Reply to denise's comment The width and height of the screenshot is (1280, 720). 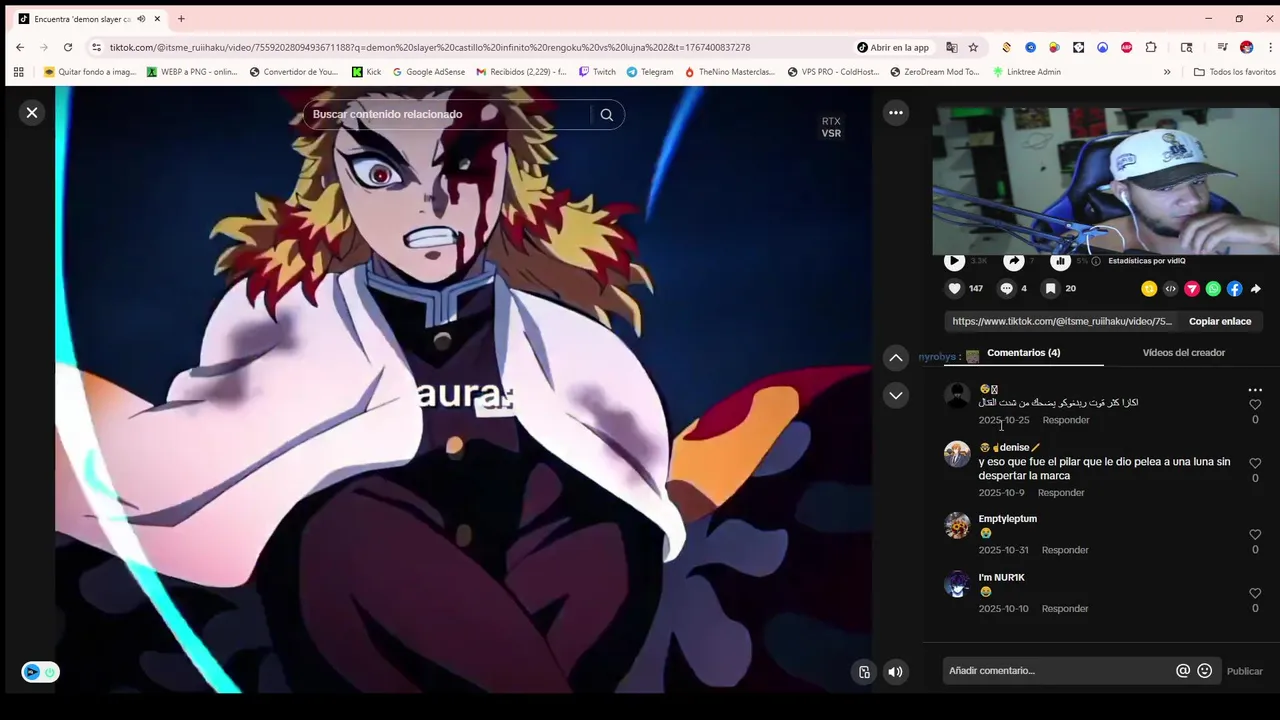(1061, 493)
